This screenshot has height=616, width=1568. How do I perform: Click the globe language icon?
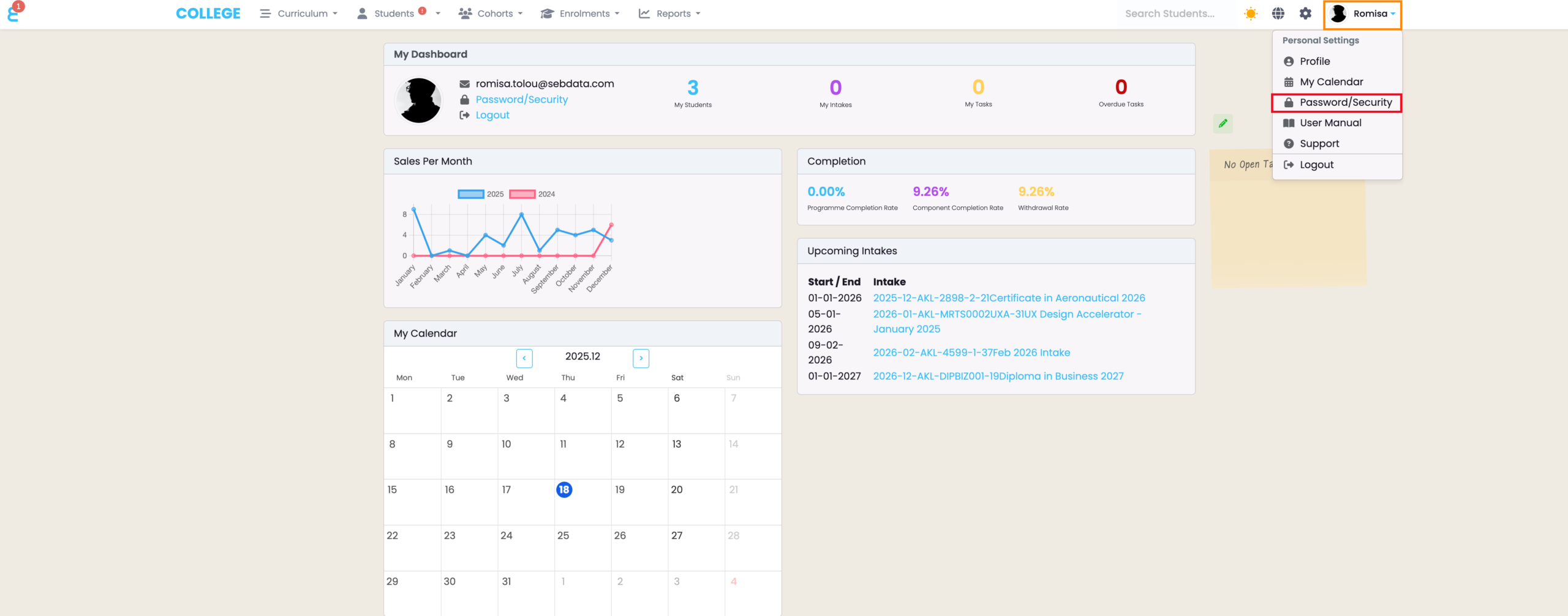coord(1278,13)
